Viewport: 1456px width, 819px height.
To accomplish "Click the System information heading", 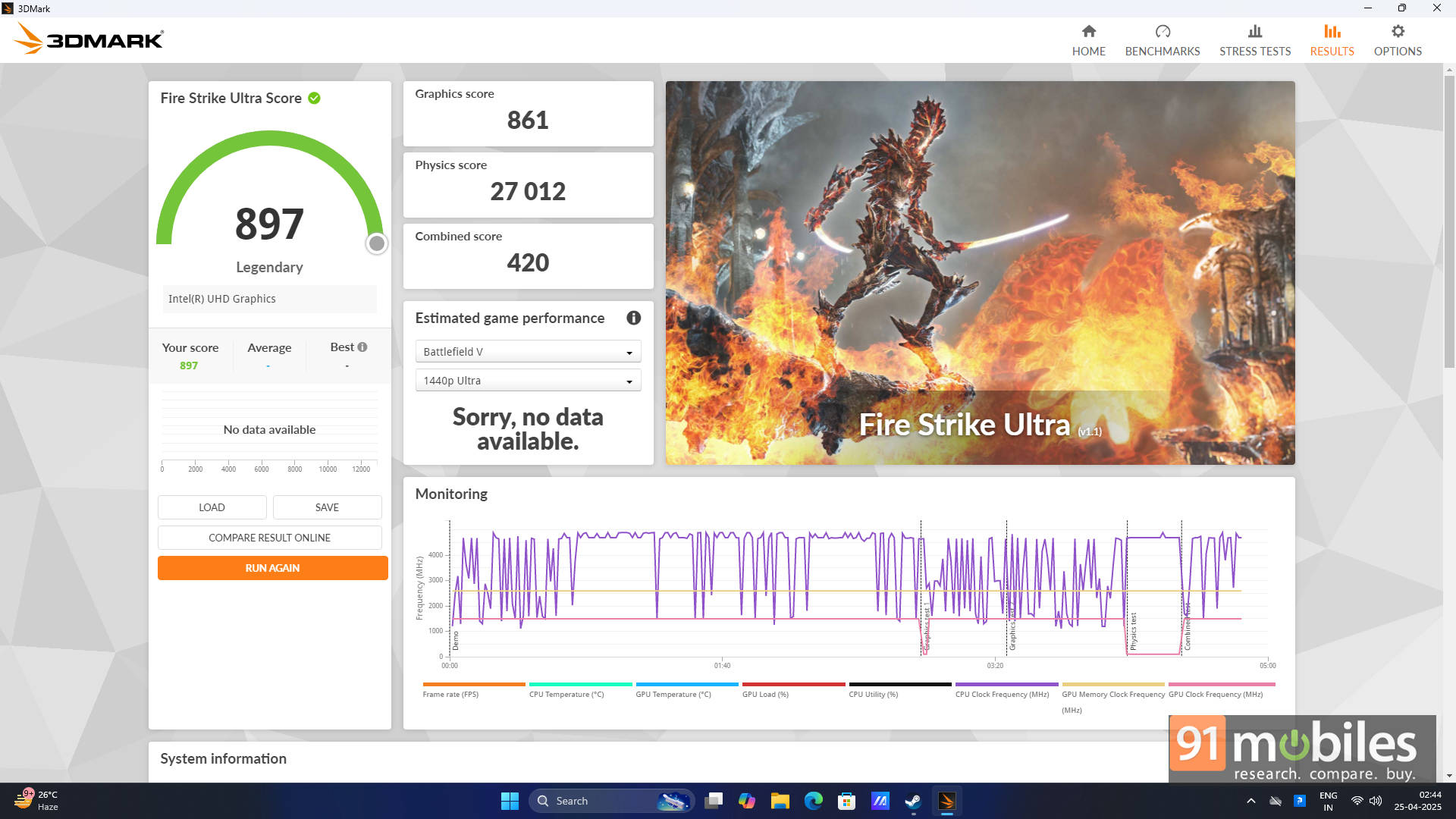I will [x=223, y=758].
